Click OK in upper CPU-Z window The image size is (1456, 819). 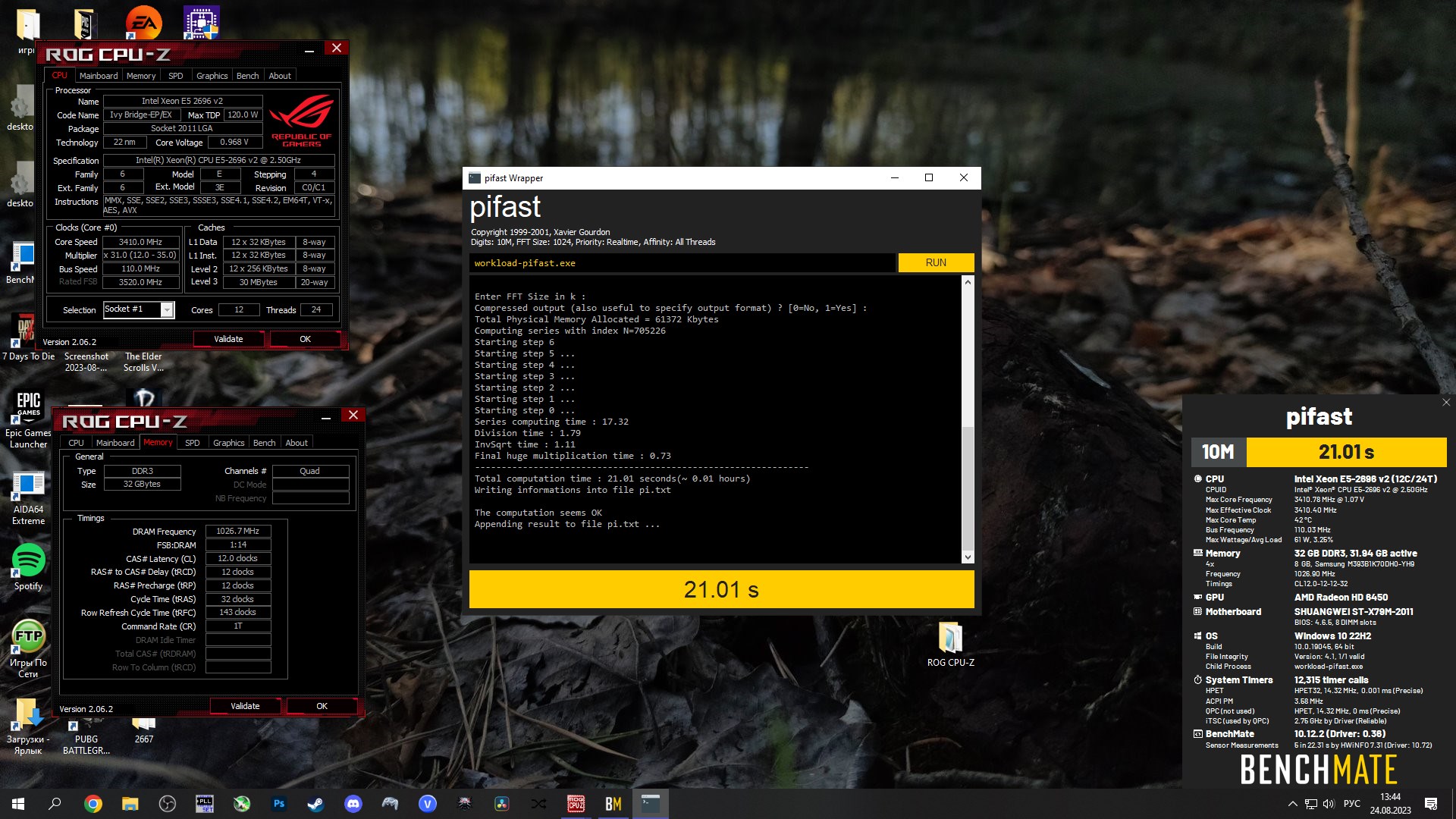pos(305,339)
